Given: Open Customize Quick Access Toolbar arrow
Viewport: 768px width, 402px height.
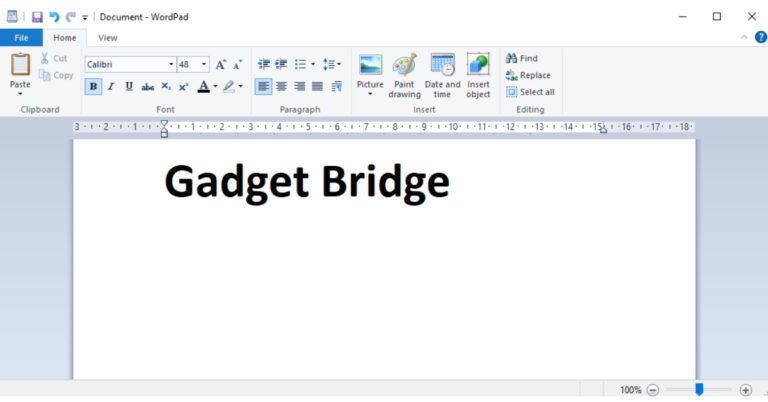Looking at the screenshot, I should click(x=85, y=18).
